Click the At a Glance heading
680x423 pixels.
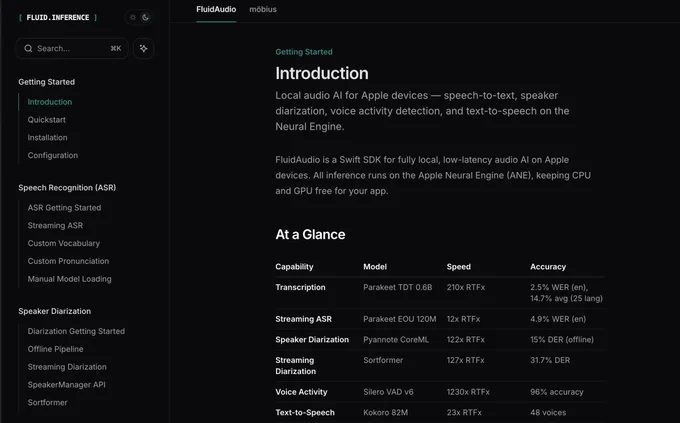[x=311, y=235]
